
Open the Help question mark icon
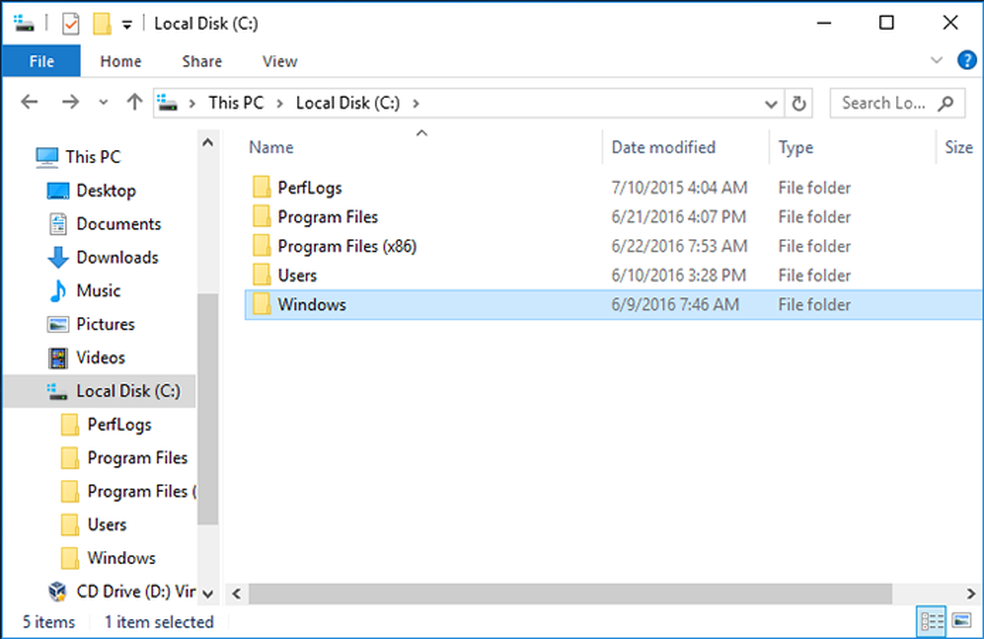(967, 61)
